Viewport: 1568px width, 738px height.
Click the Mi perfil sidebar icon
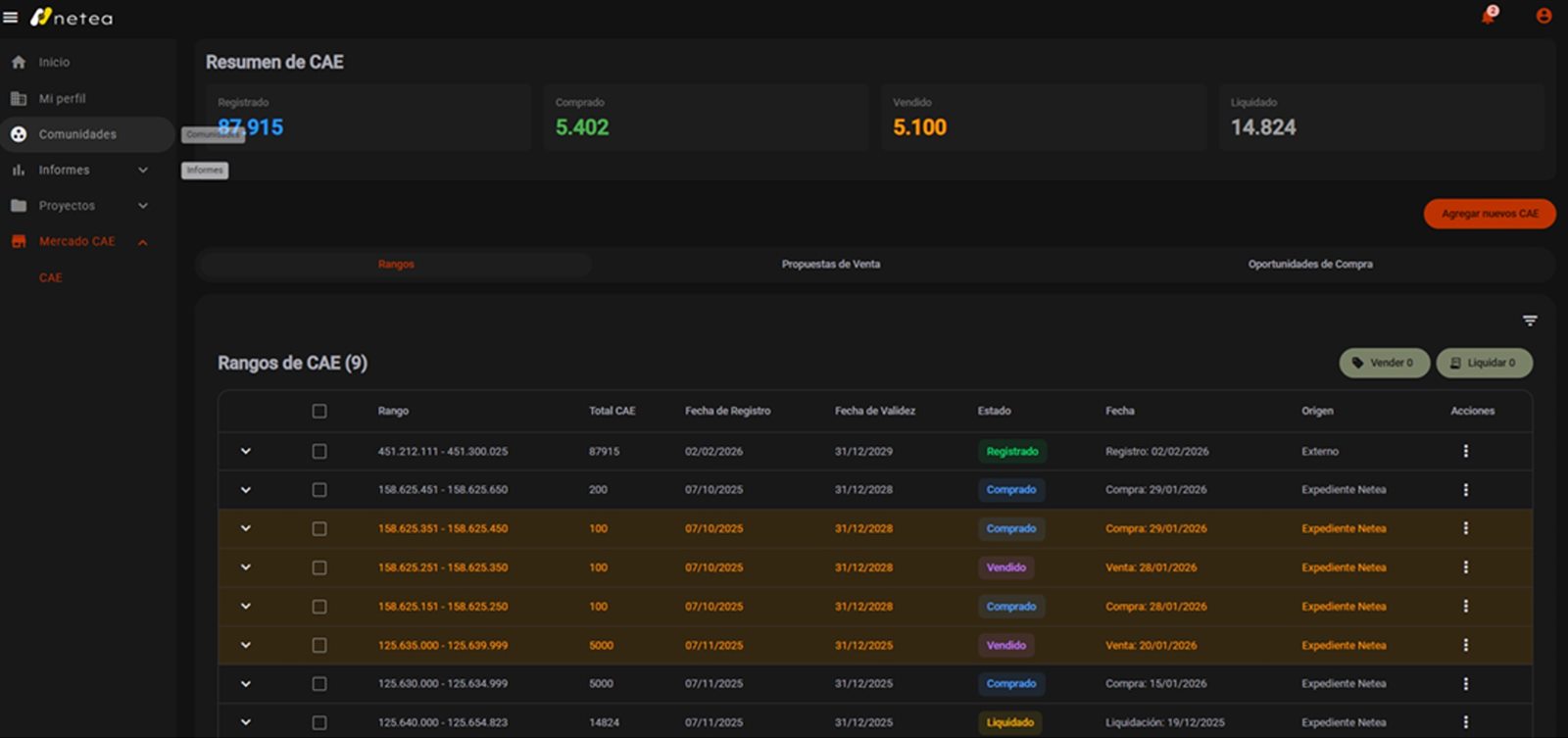[x=19, y=99]
